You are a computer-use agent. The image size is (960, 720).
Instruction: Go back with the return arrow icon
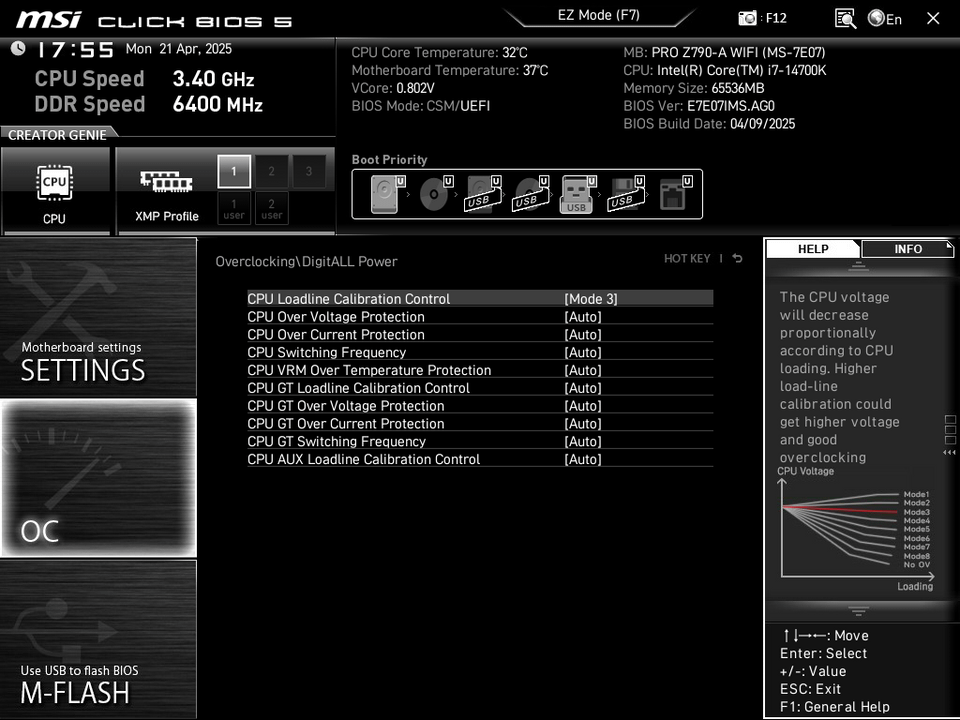(x=738, y=258)
